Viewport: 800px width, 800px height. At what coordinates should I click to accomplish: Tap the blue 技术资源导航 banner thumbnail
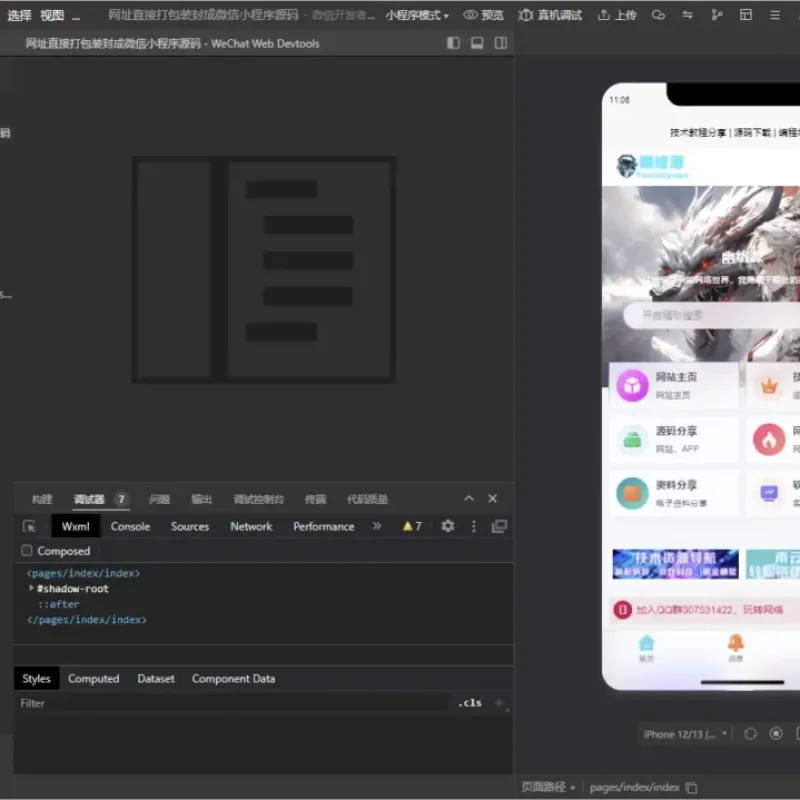pyautogui.click(x=675, y=564)
